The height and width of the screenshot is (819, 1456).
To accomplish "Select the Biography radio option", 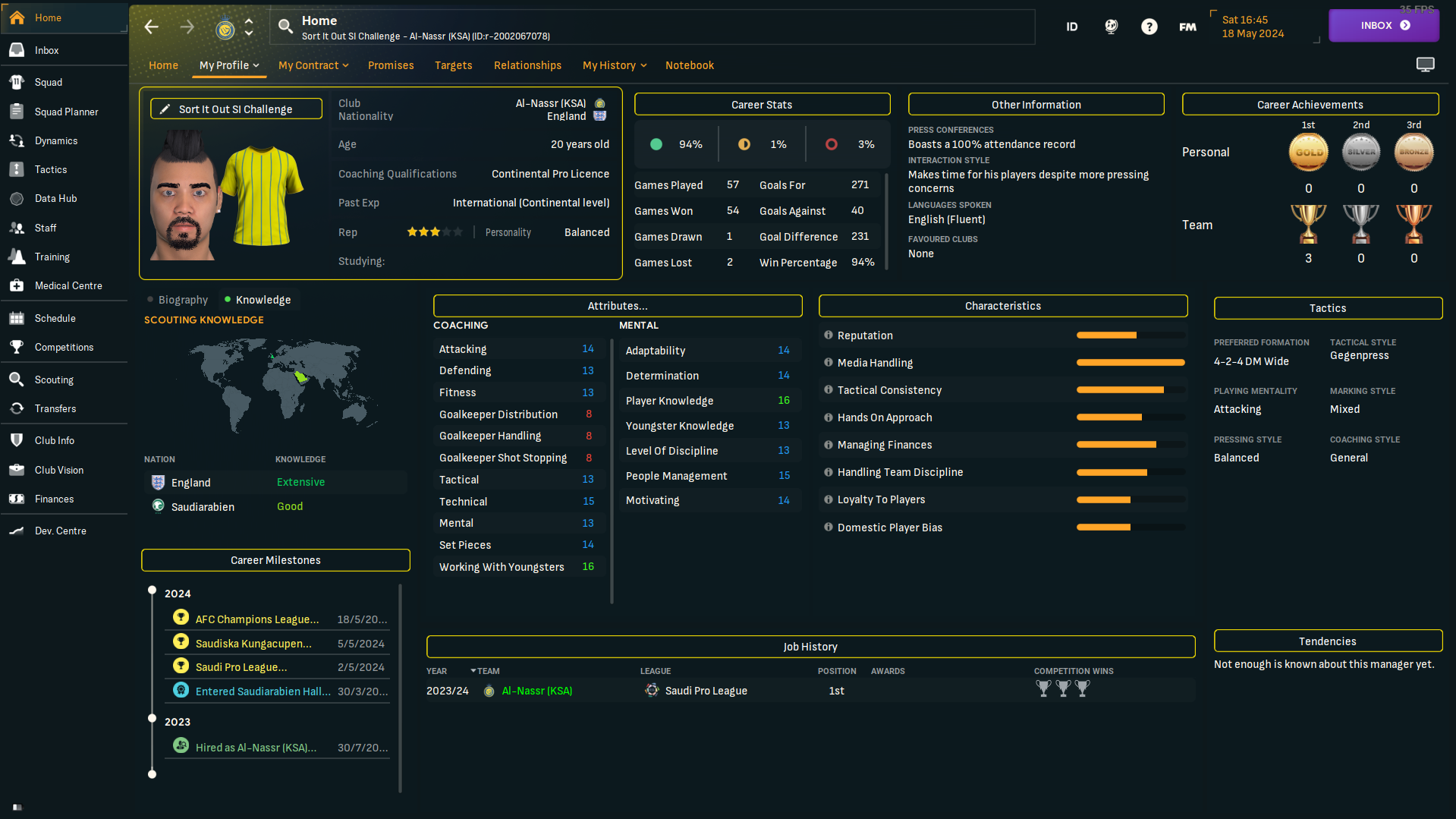I will coord(178,300).
